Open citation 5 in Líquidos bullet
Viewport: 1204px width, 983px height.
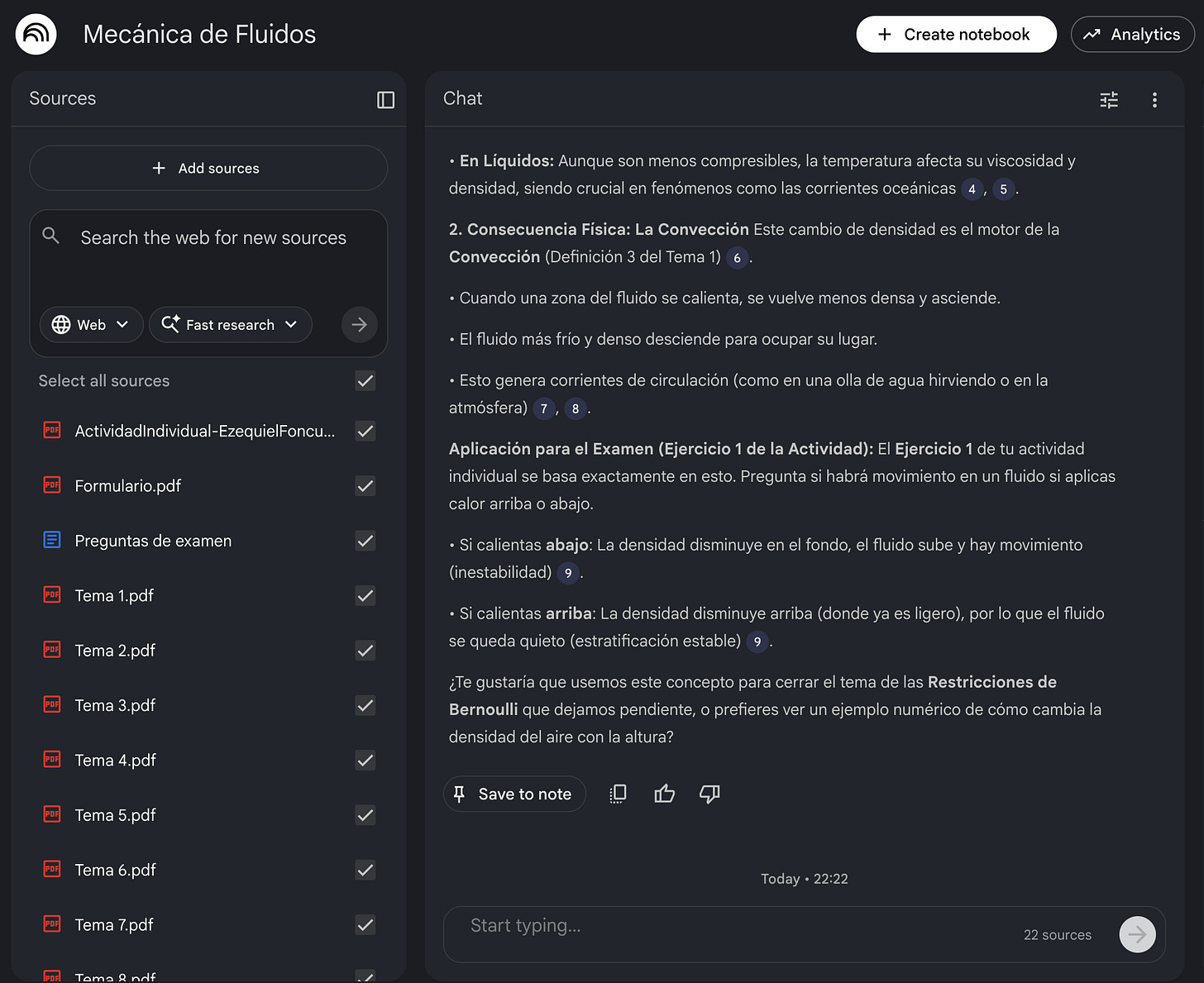pyautogui.click(x=1003, y=189)
